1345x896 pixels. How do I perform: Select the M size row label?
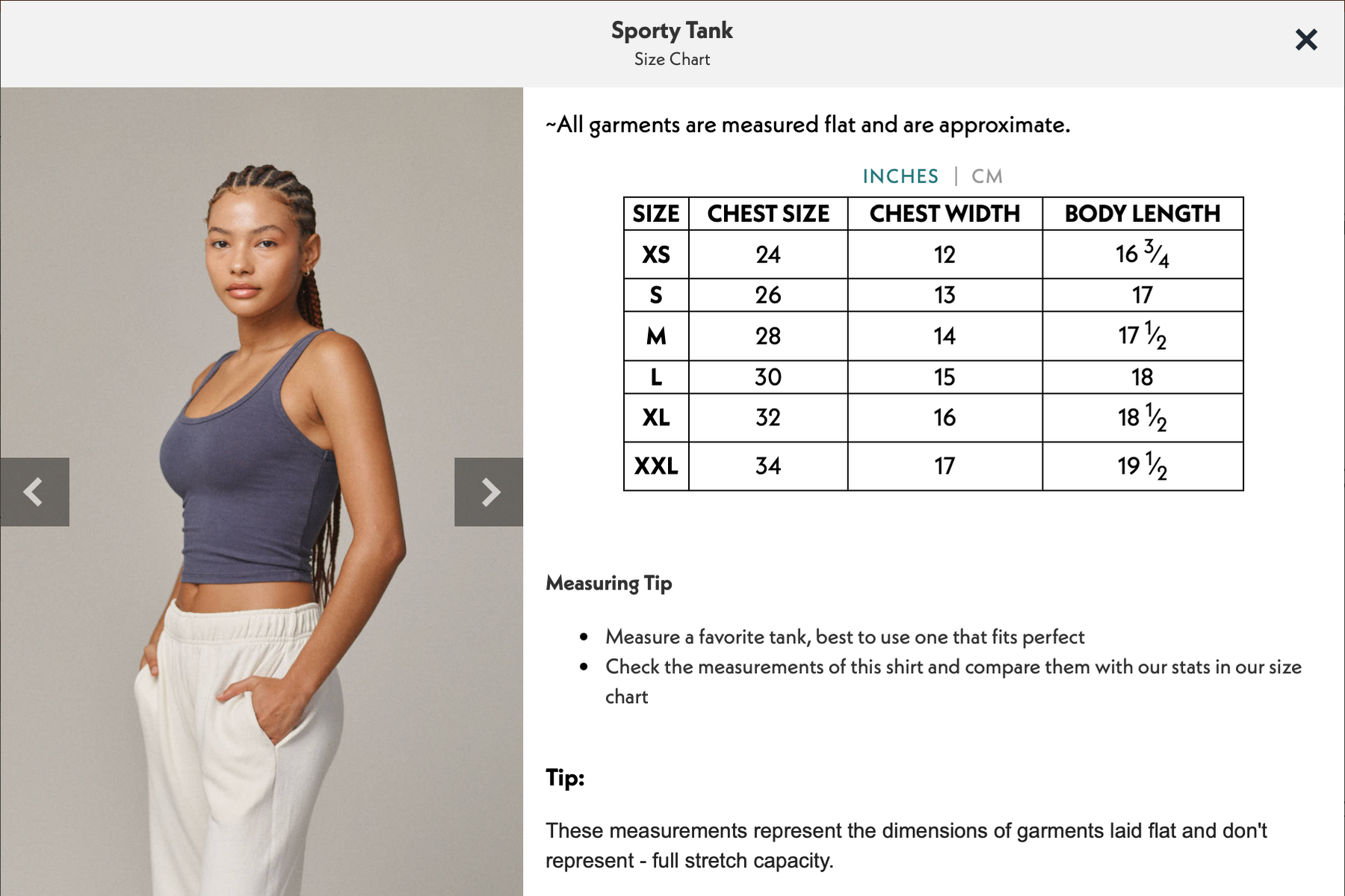point(656,336)
